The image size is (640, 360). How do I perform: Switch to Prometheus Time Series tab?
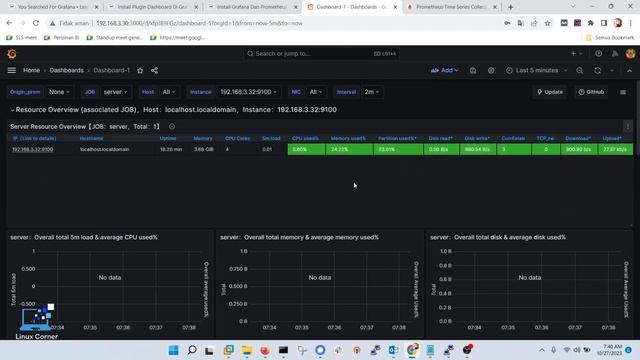coord(451,7)
